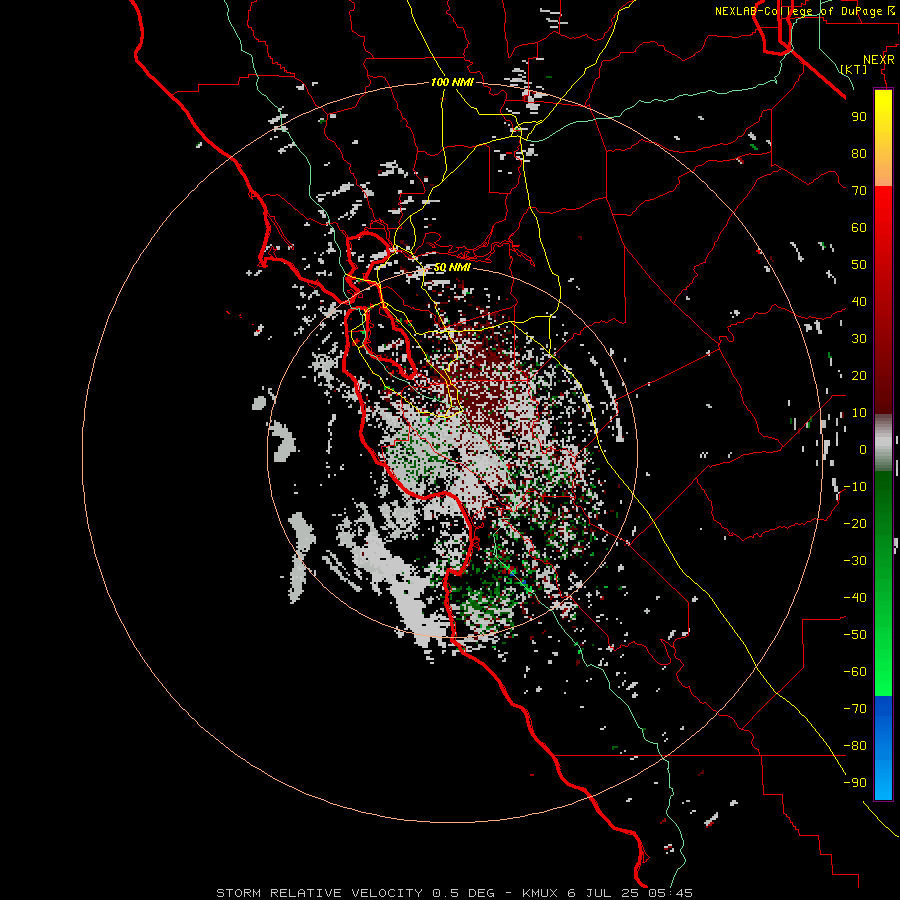900x900 pixels.
Task: Click the gray zero-velocity color bar segment
Action: pyautogui.click(x=883, y=443)
